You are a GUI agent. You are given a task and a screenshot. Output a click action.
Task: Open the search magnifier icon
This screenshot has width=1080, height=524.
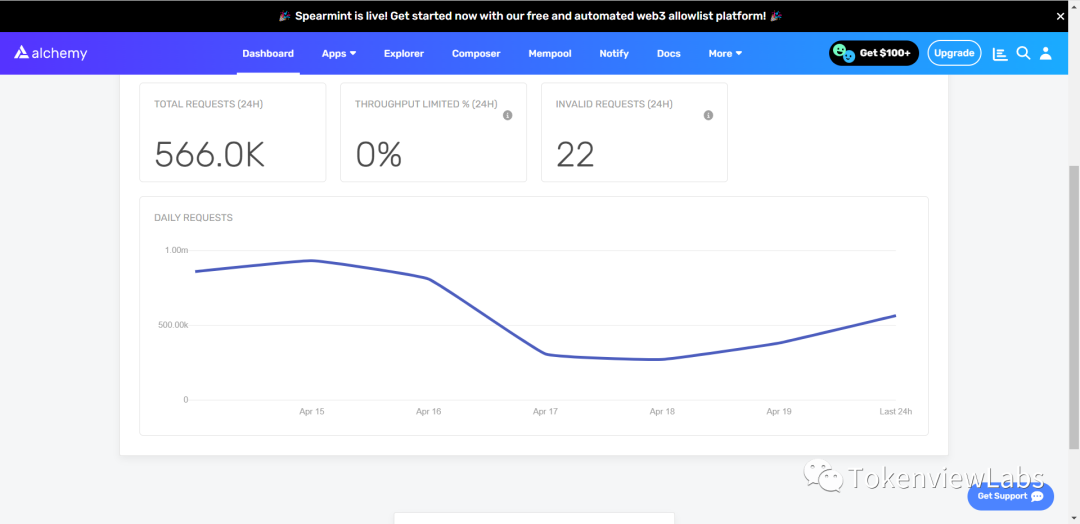click(x=1023, y=53)
